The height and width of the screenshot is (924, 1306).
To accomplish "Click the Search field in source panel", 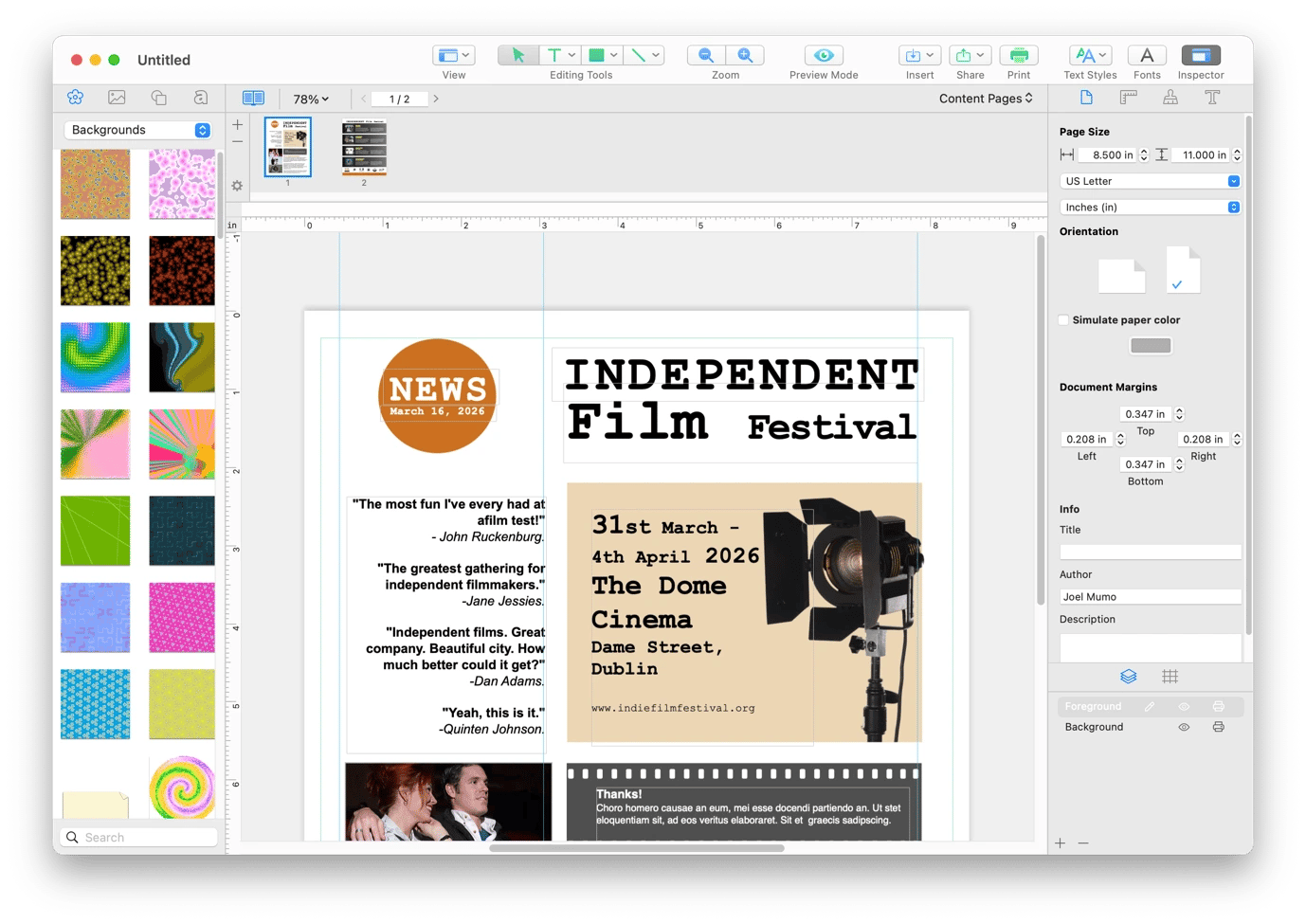I will (140, 838).
